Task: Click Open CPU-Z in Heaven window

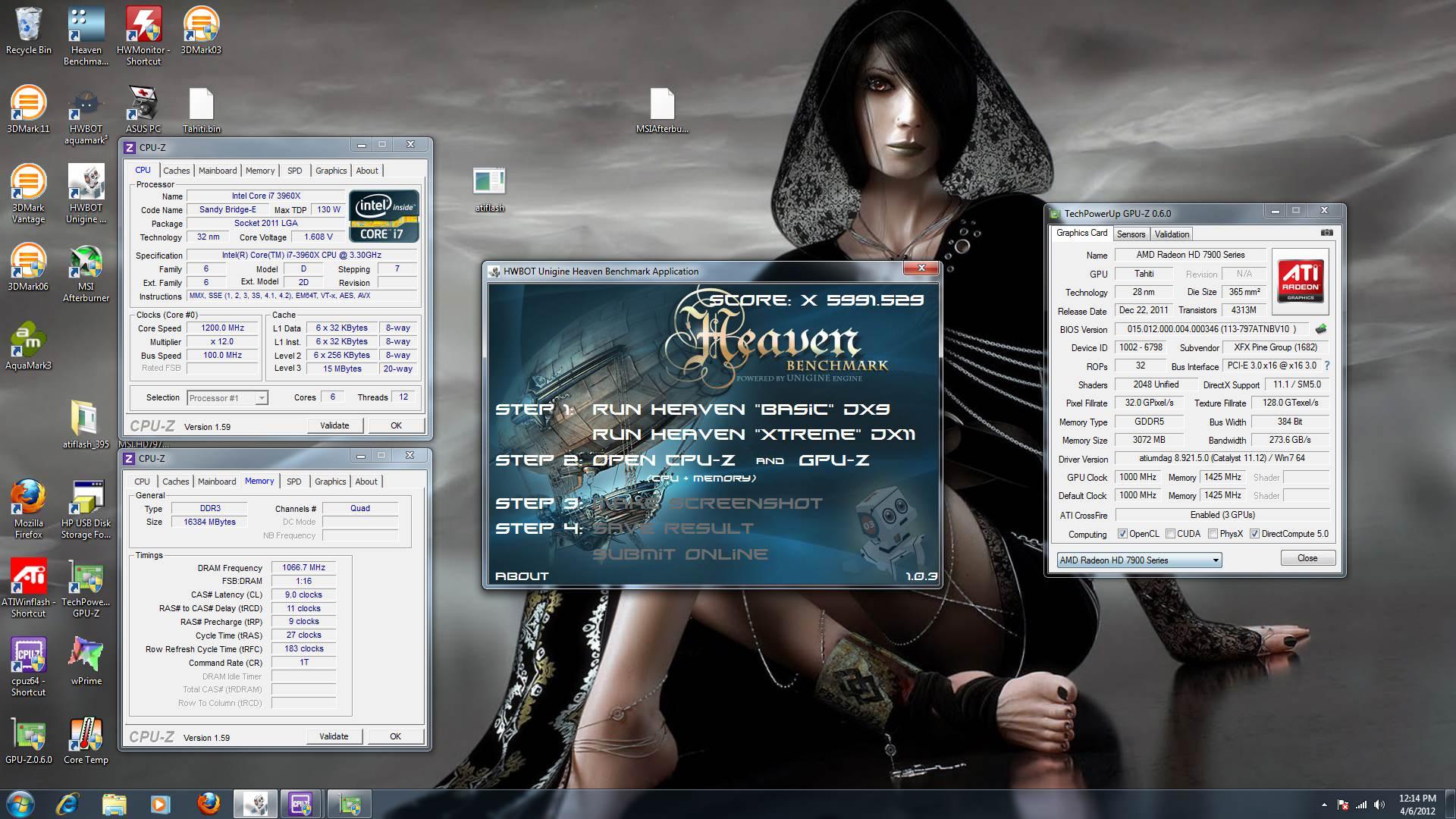Action: coord(664,460)
